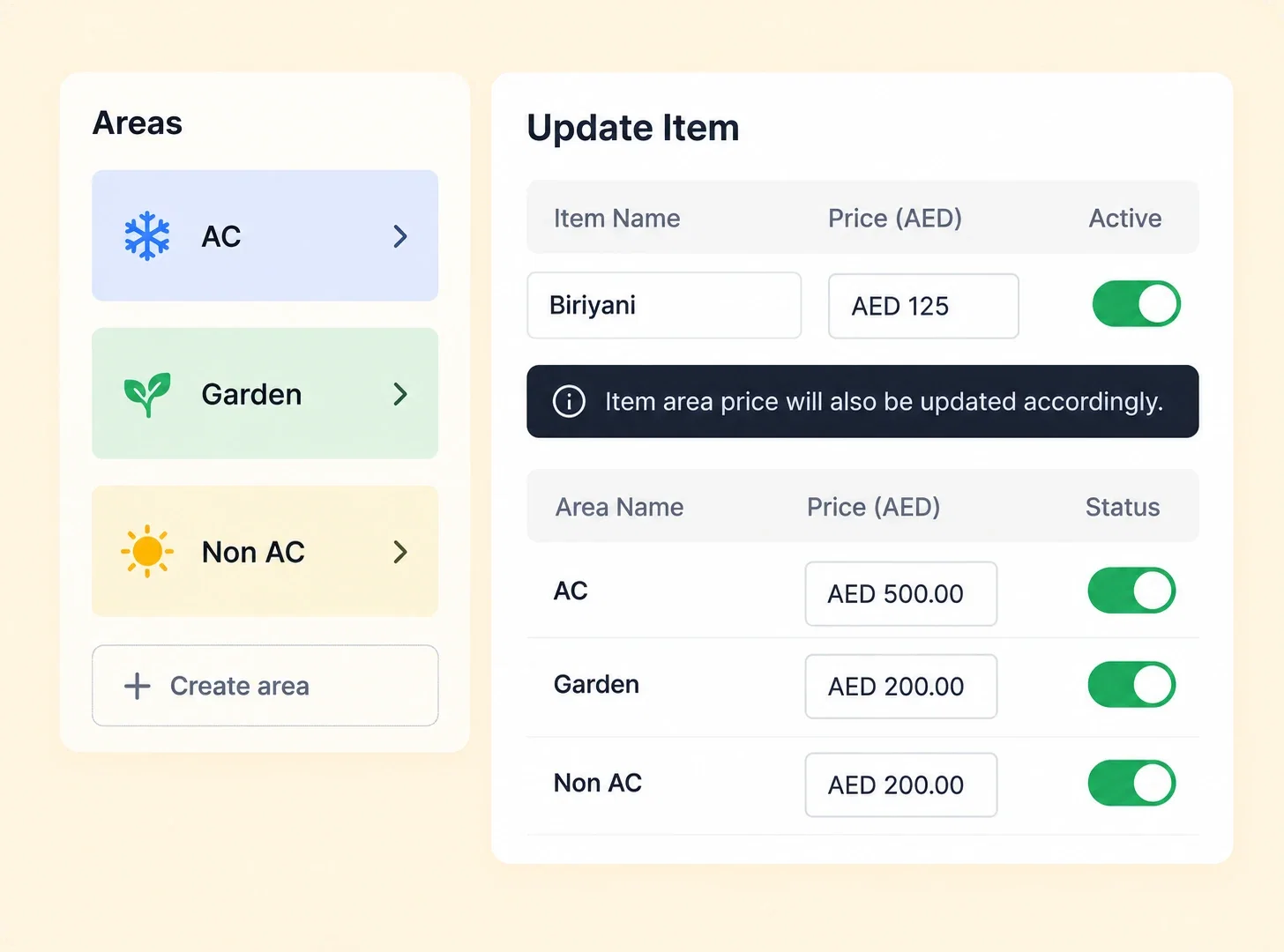Toggle the Active switch for Biriyani
Screen dimensions: 1284x952
[1137, 304]
